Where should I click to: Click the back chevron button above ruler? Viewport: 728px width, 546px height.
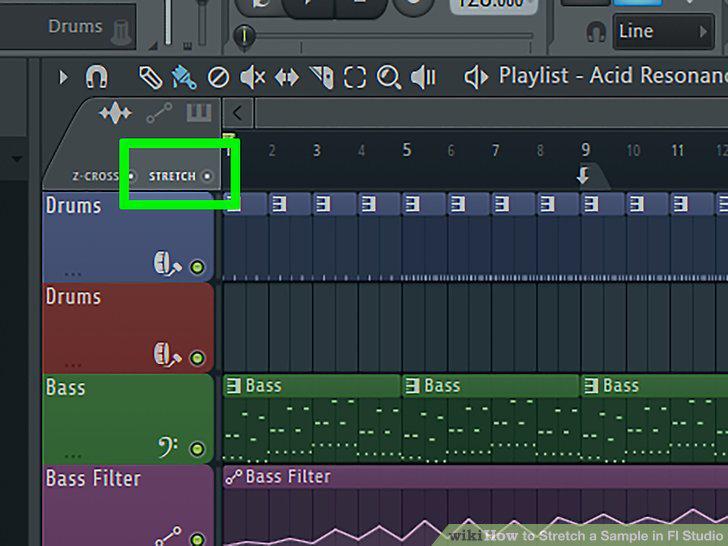pyautogui.click(x=238, y=113)
